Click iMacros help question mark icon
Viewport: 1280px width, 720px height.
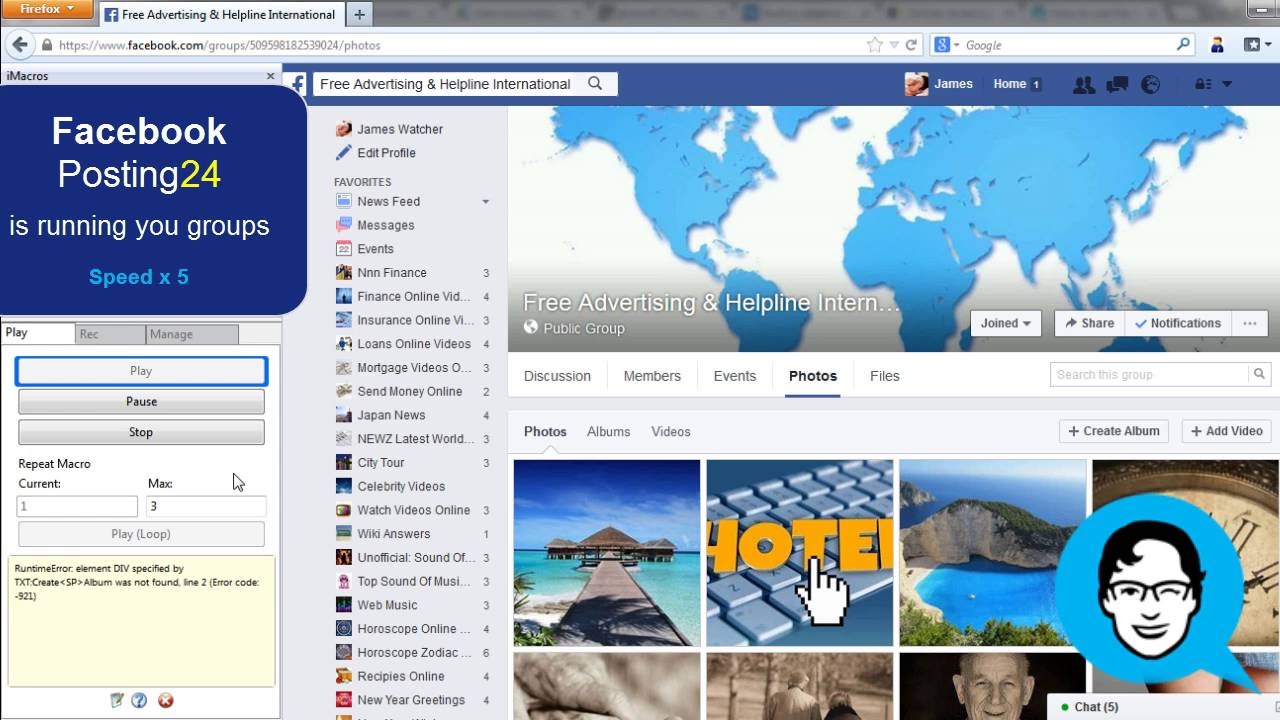[x=139, y=700]
